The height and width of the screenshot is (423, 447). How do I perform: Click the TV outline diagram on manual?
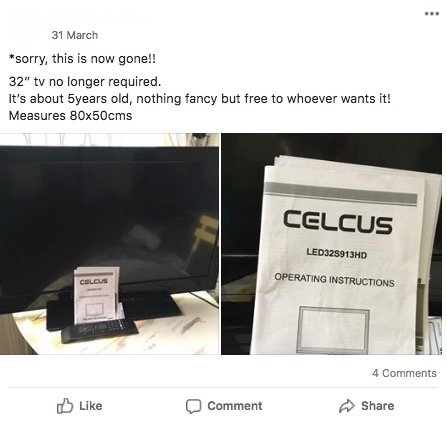pos(334,330)
